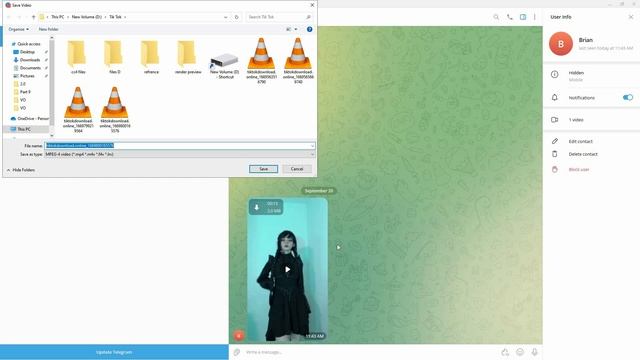
Task: Open the view options dropdown arrow
Action: 296,29
